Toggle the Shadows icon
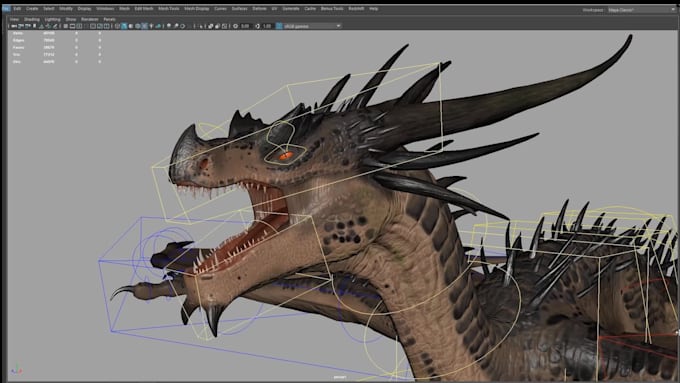The height and width of the screenshot is (383, 680). (158, 26)
